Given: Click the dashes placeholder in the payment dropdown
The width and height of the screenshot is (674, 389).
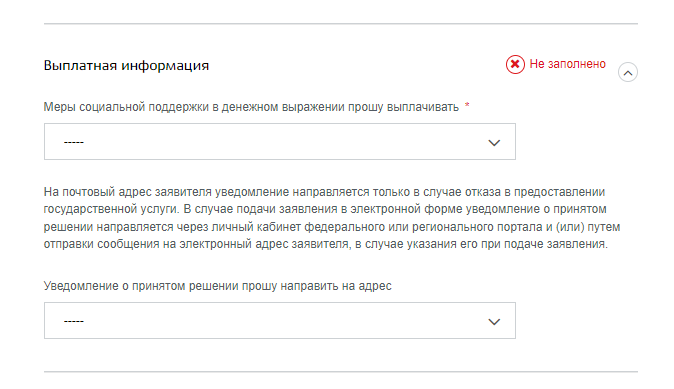Looking at the screenshot, I should [74, 142].
